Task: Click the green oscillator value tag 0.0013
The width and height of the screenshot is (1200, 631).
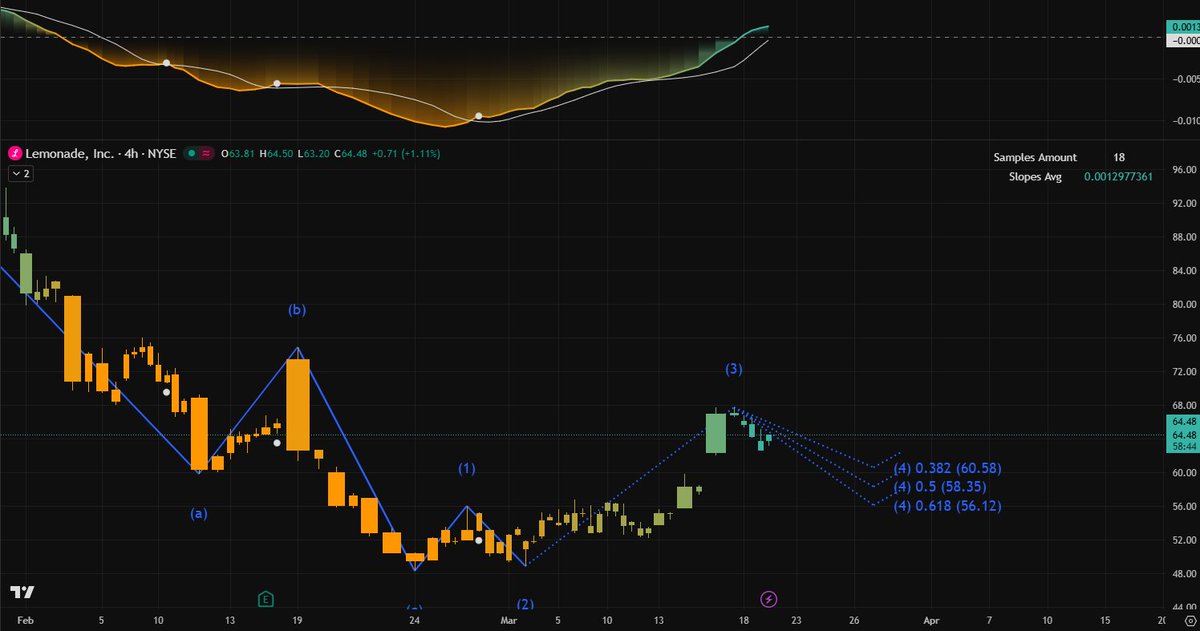Action: click(x=1183, y=27)
